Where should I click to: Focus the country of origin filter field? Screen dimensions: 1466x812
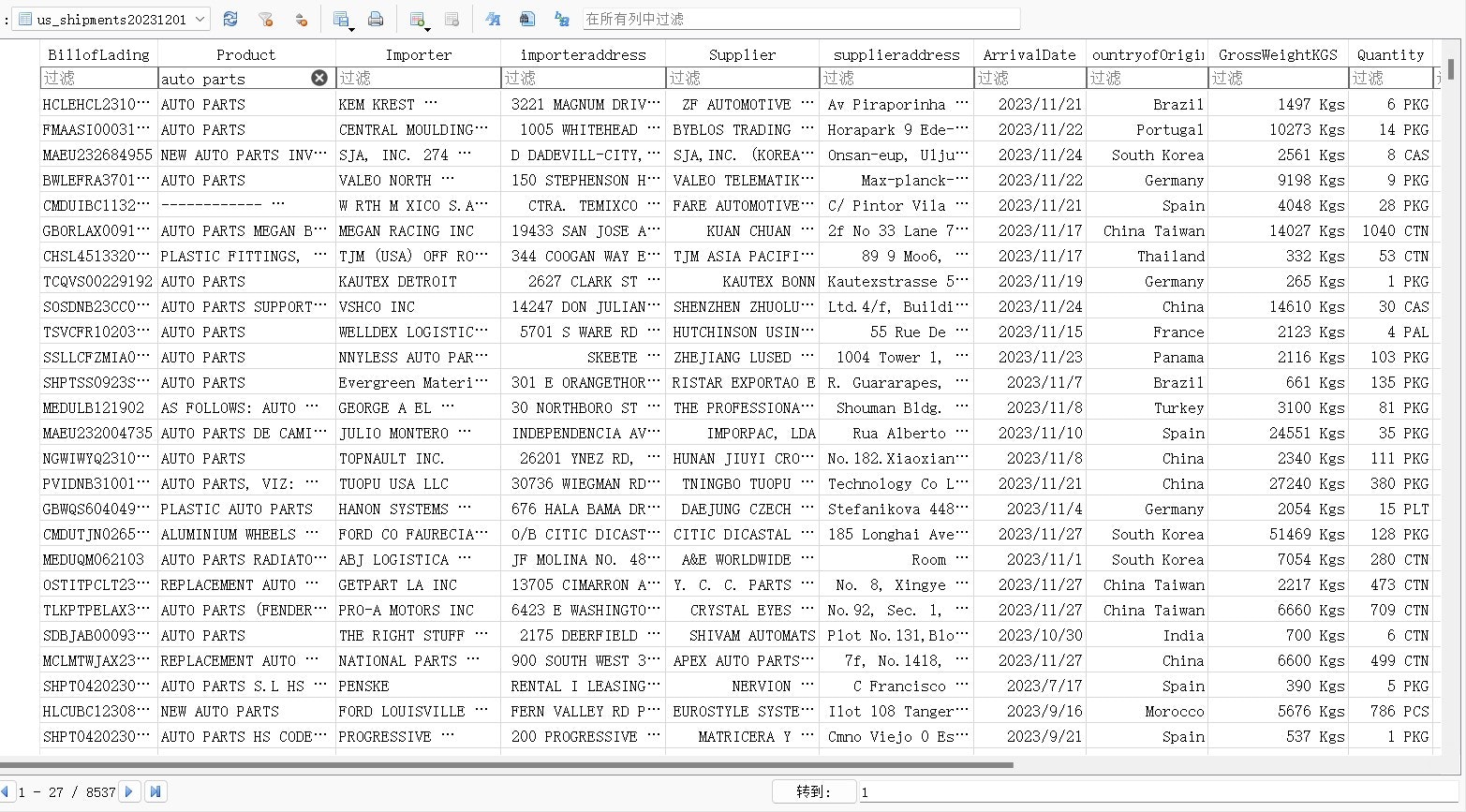(1147, 78)
